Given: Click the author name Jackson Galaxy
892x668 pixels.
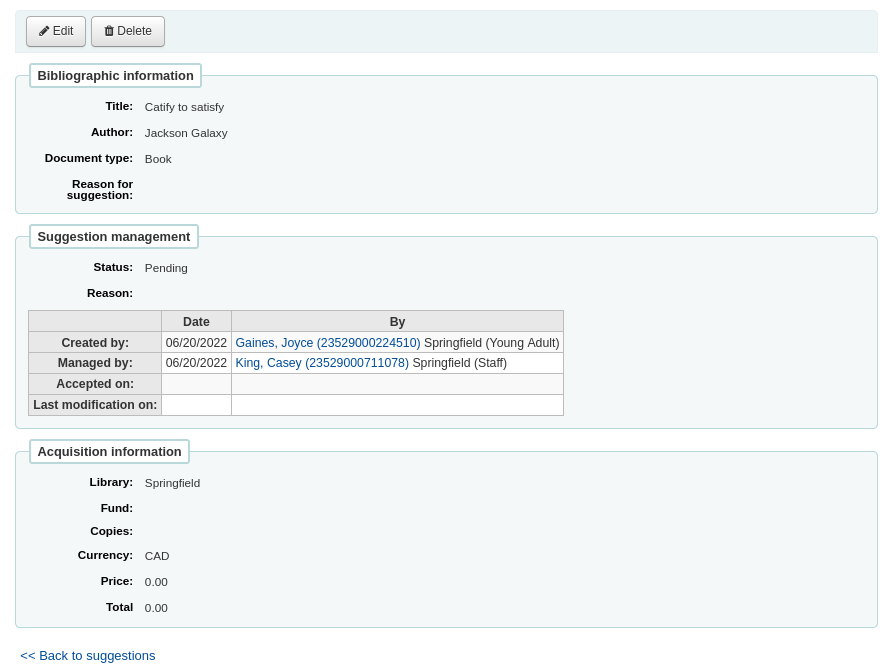Looking at the screenshot, I should tap(186, 133).
